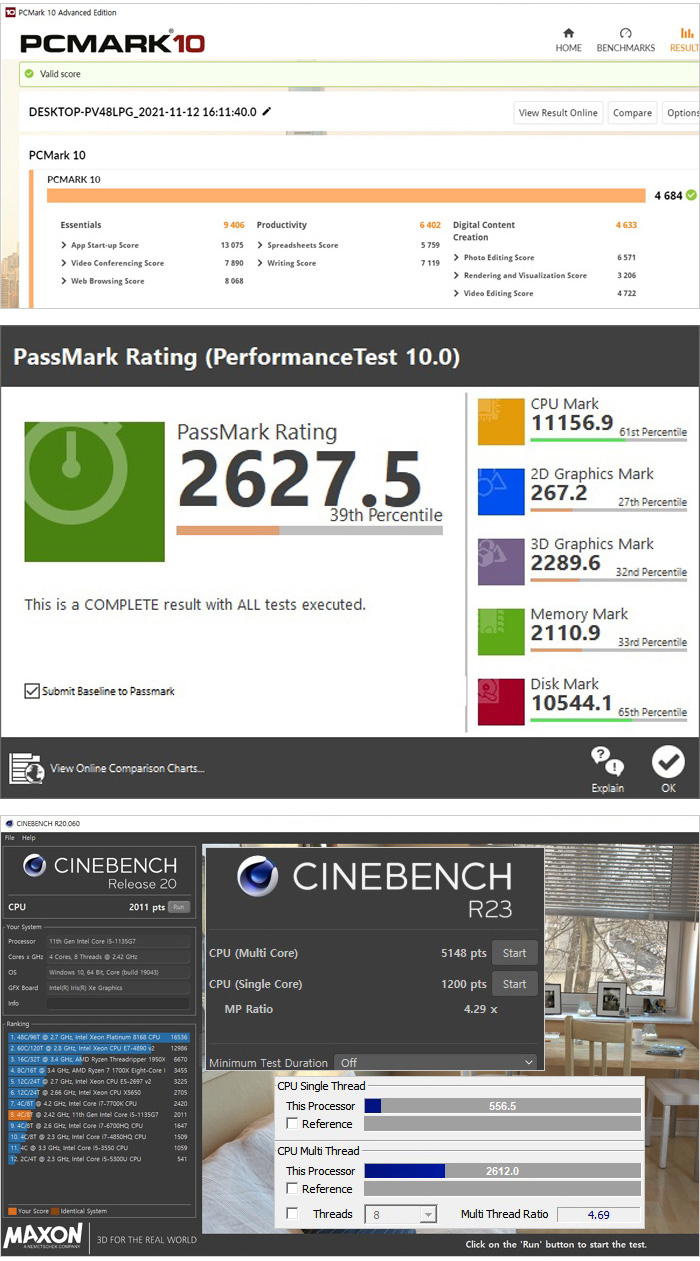The image size is (700, 1261).
Task: Select ranking row Core i5-1135G7
Action: click(x=99, y=1113)
